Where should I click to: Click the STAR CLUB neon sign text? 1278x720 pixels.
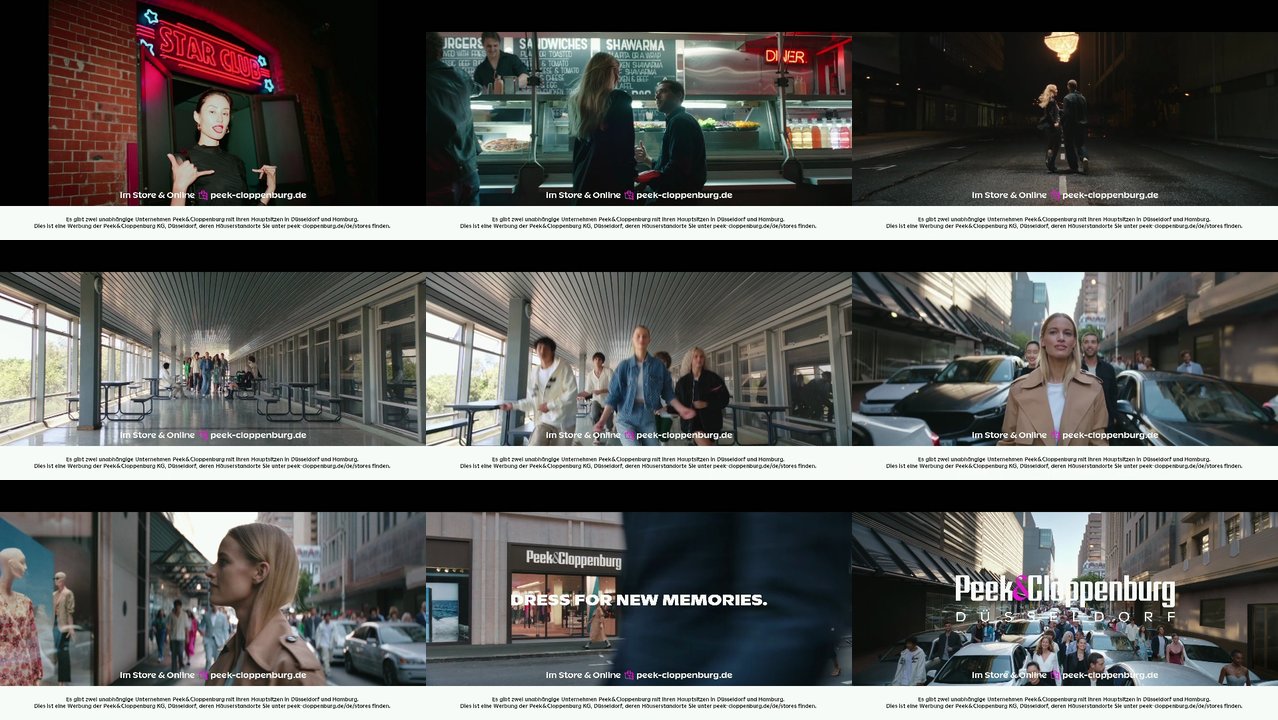[x=210, y=51]
